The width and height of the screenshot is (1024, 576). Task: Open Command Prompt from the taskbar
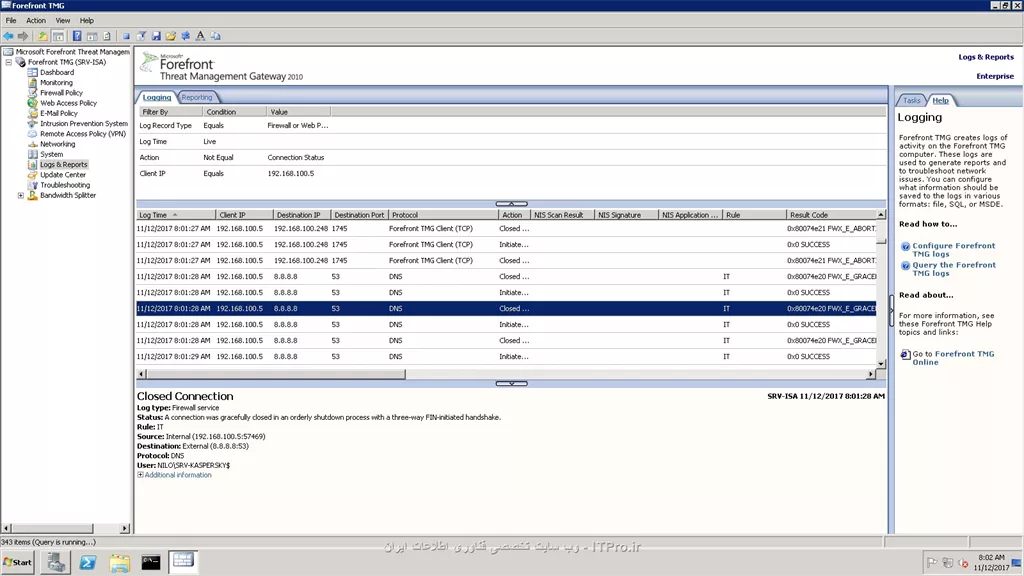(151, 562)
